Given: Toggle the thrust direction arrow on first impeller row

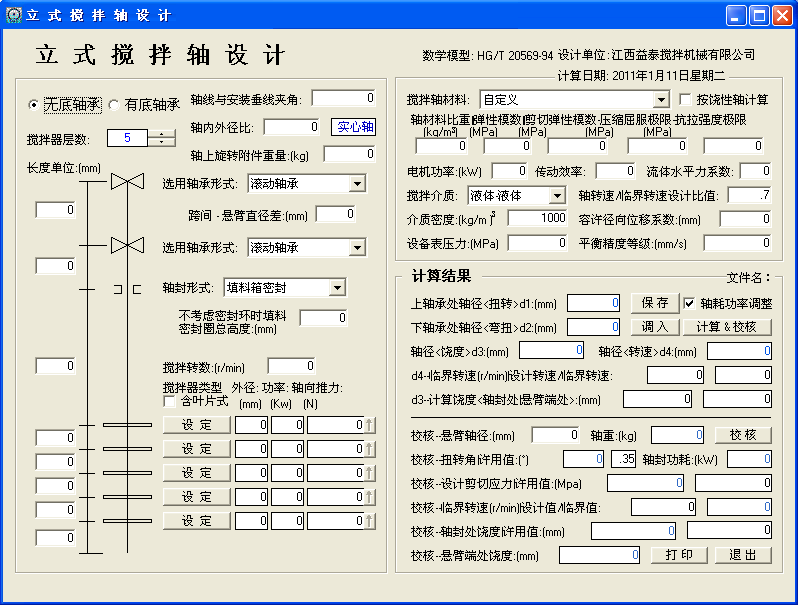Looking at the screenshot, I should [x=370, y=425].
